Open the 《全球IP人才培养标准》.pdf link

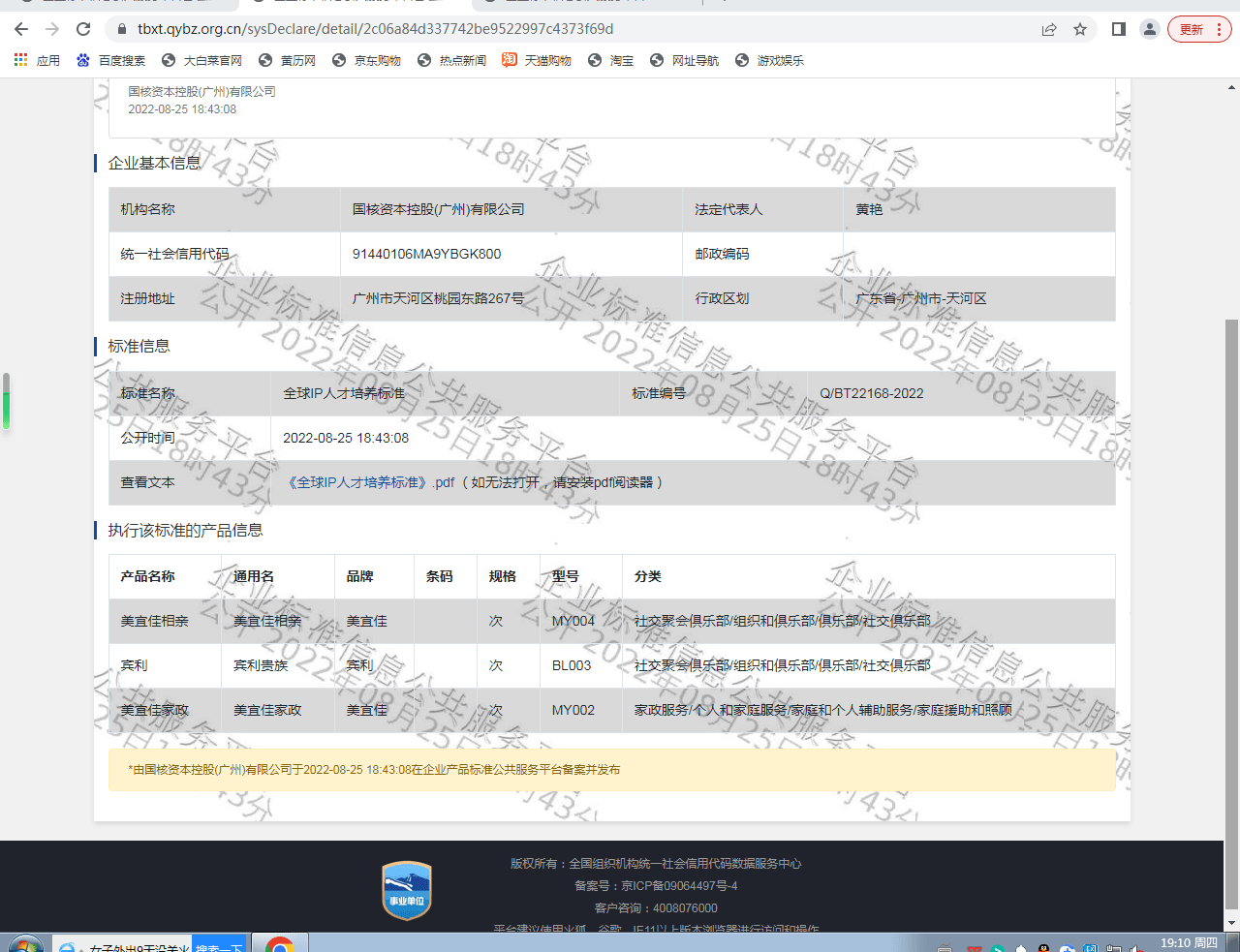tap(372, 482)
